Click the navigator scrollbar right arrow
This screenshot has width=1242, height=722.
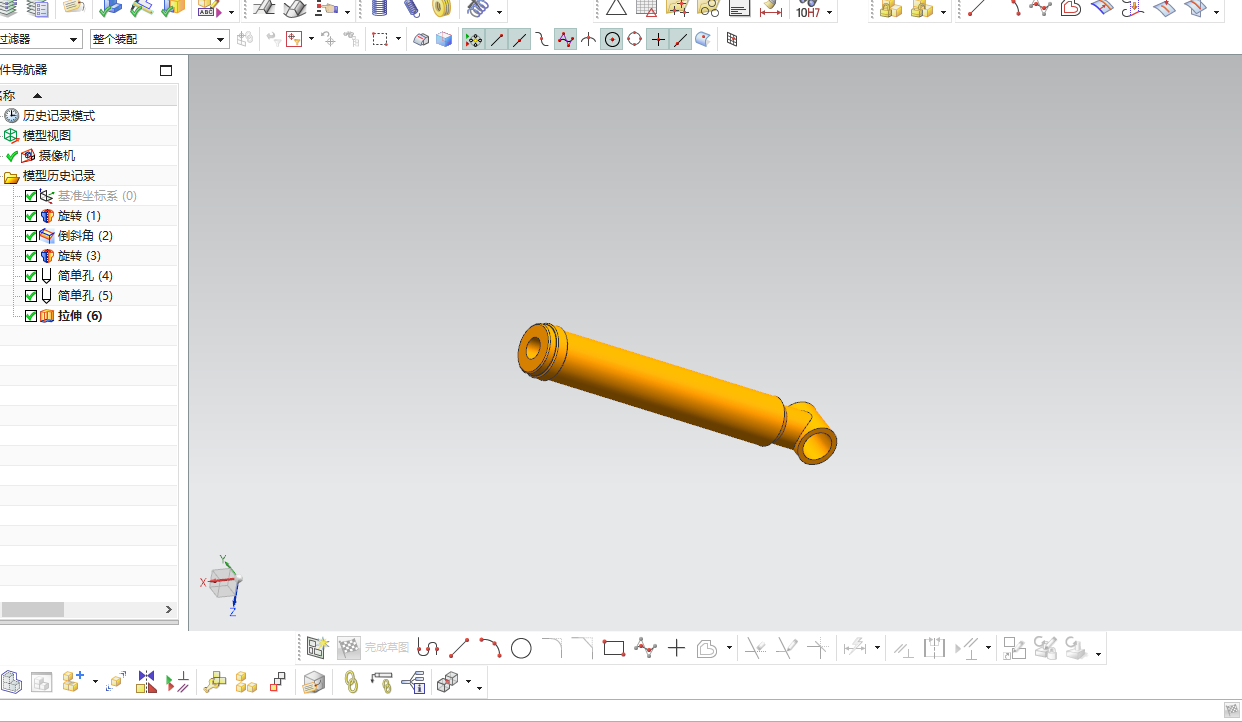click(x=168, y=609)
